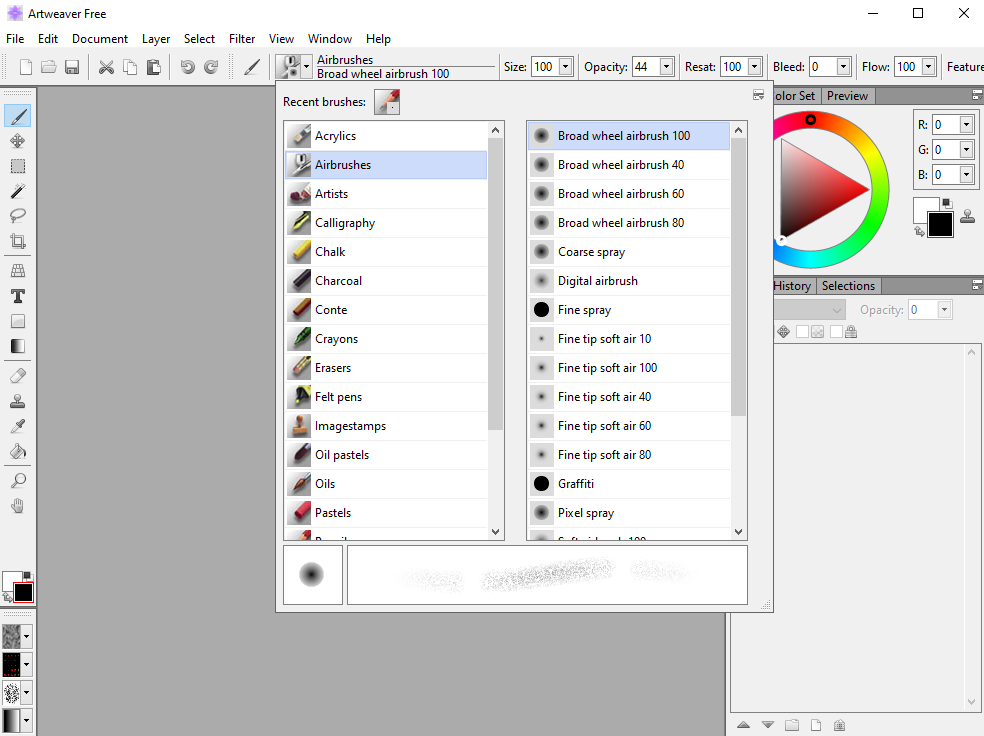Open the Resat dropdown
This screenshot has height=736, width=984.
coord(755,67)
